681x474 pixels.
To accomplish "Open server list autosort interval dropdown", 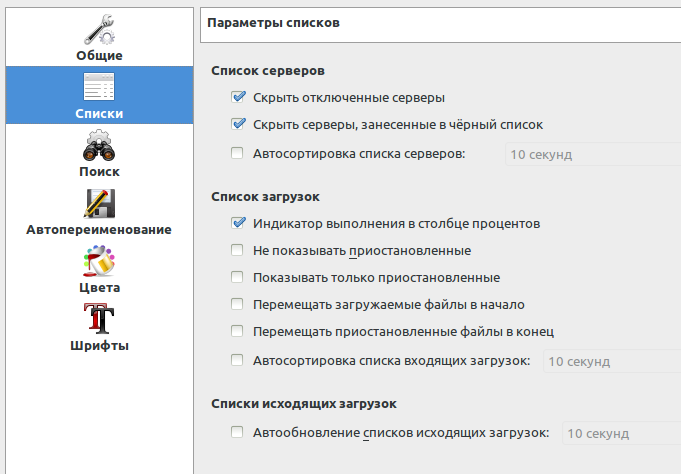I will click(x=593, y=154).
